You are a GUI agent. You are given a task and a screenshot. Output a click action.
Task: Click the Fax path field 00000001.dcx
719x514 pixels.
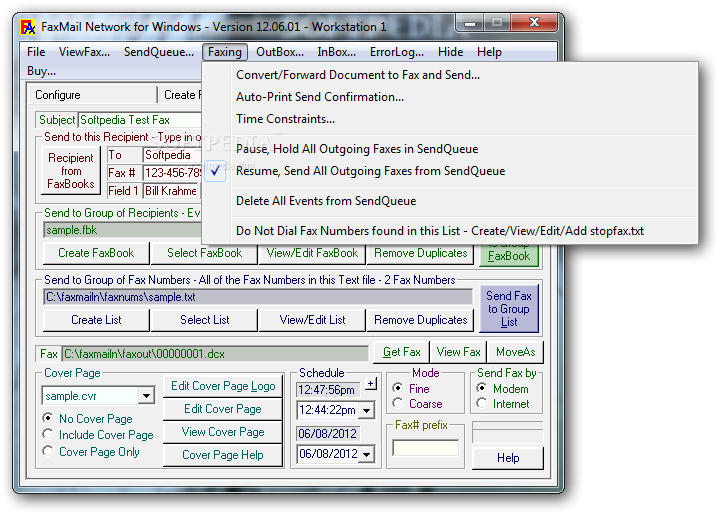click(x=215, y=354)
